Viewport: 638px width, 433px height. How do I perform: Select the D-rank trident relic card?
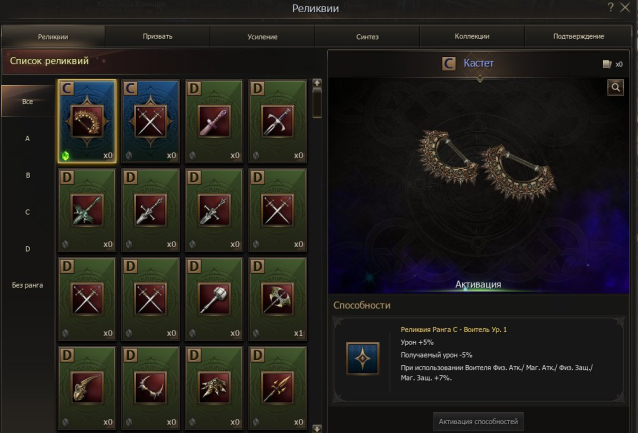click(277, 388)
